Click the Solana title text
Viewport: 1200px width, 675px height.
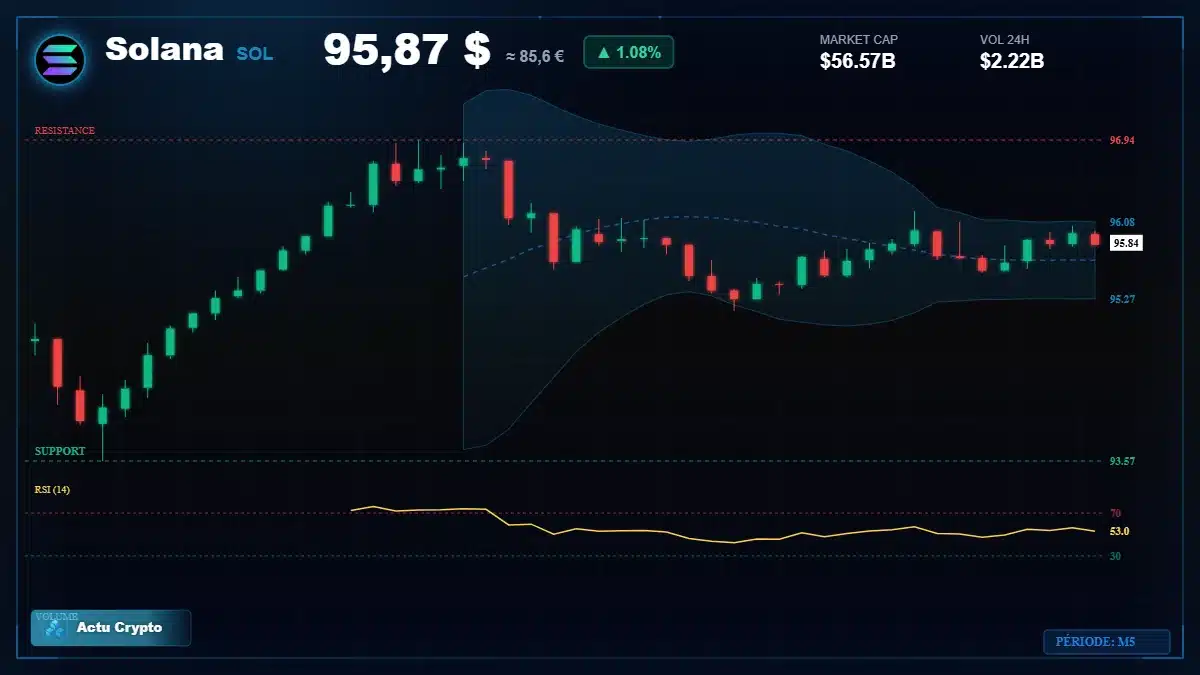(164, 49)
